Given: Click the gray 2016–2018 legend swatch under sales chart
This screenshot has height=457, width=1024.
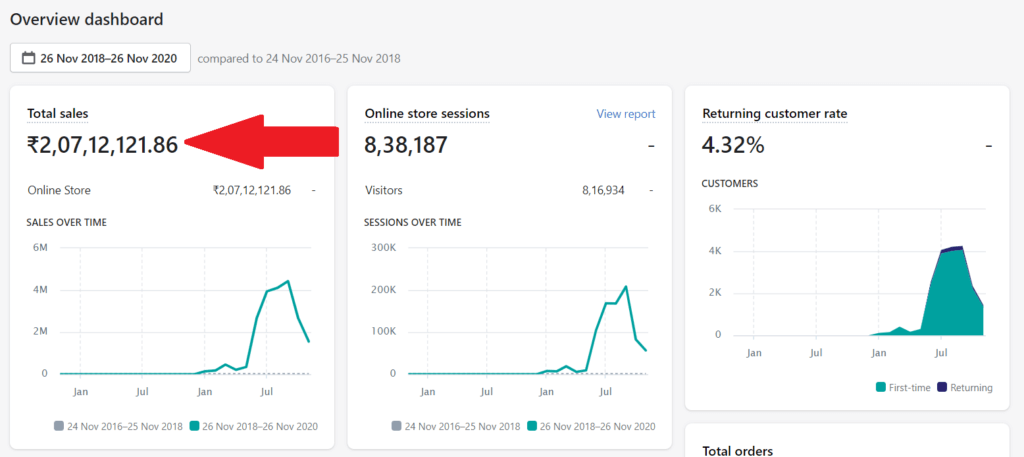Looking at the screenshot, I should pyautogui.click(x=59, y=426).
